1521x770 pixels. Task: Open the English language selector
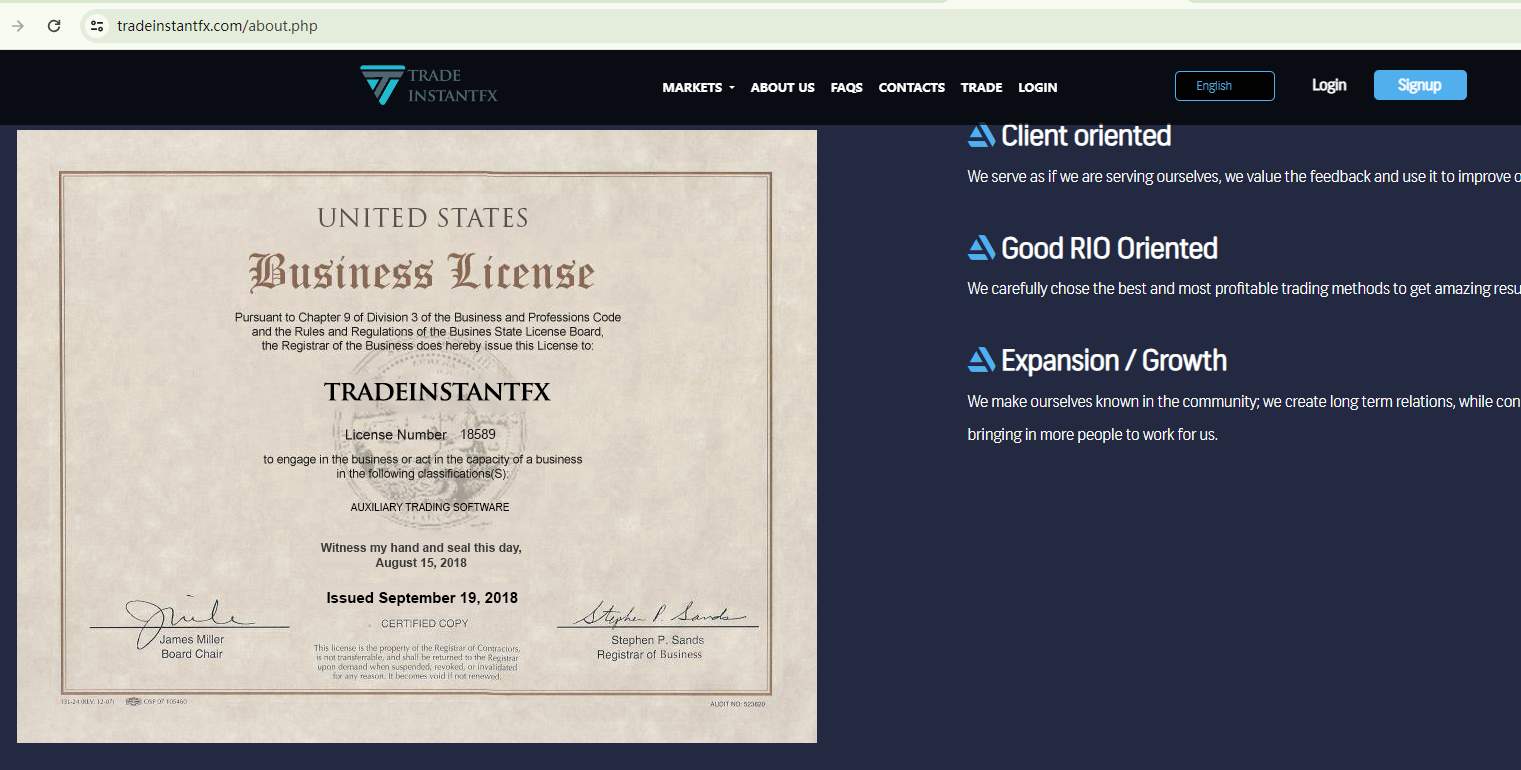point(1224,86)
